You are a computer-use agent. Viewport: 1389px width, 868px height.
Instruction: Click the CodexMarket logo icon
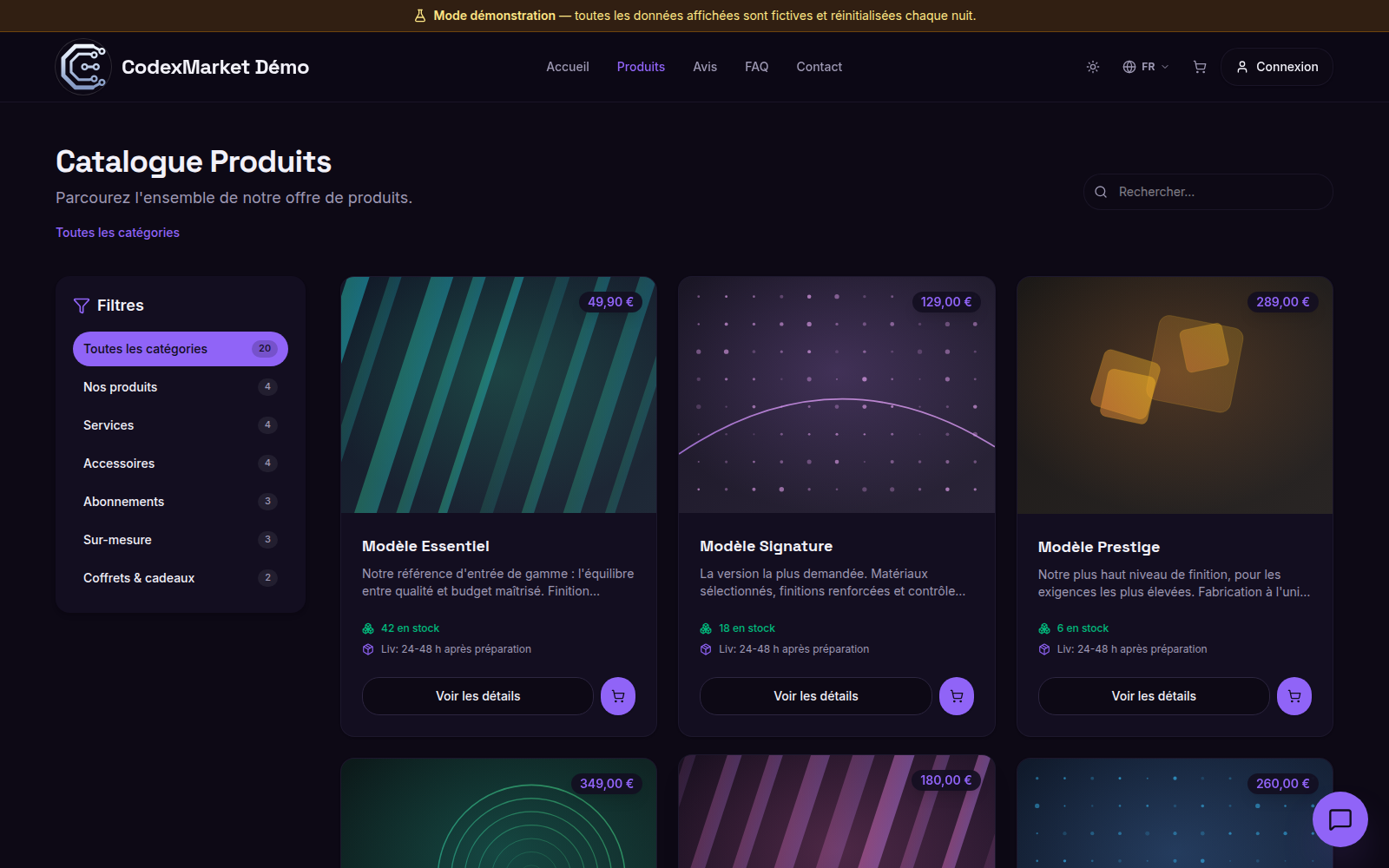pos(83,67)
